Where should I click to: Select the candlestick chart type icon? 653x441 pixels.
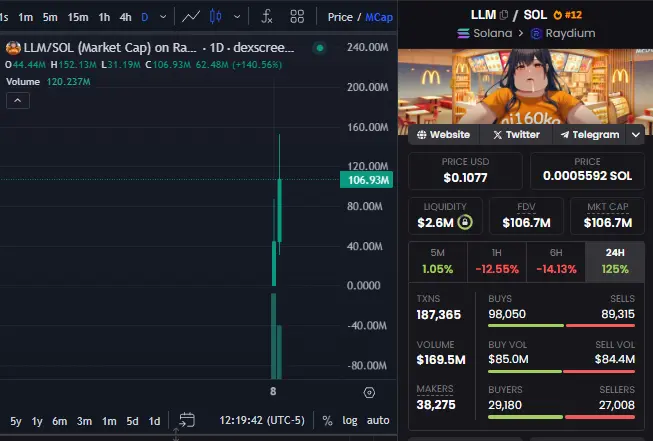coord(215,17)
